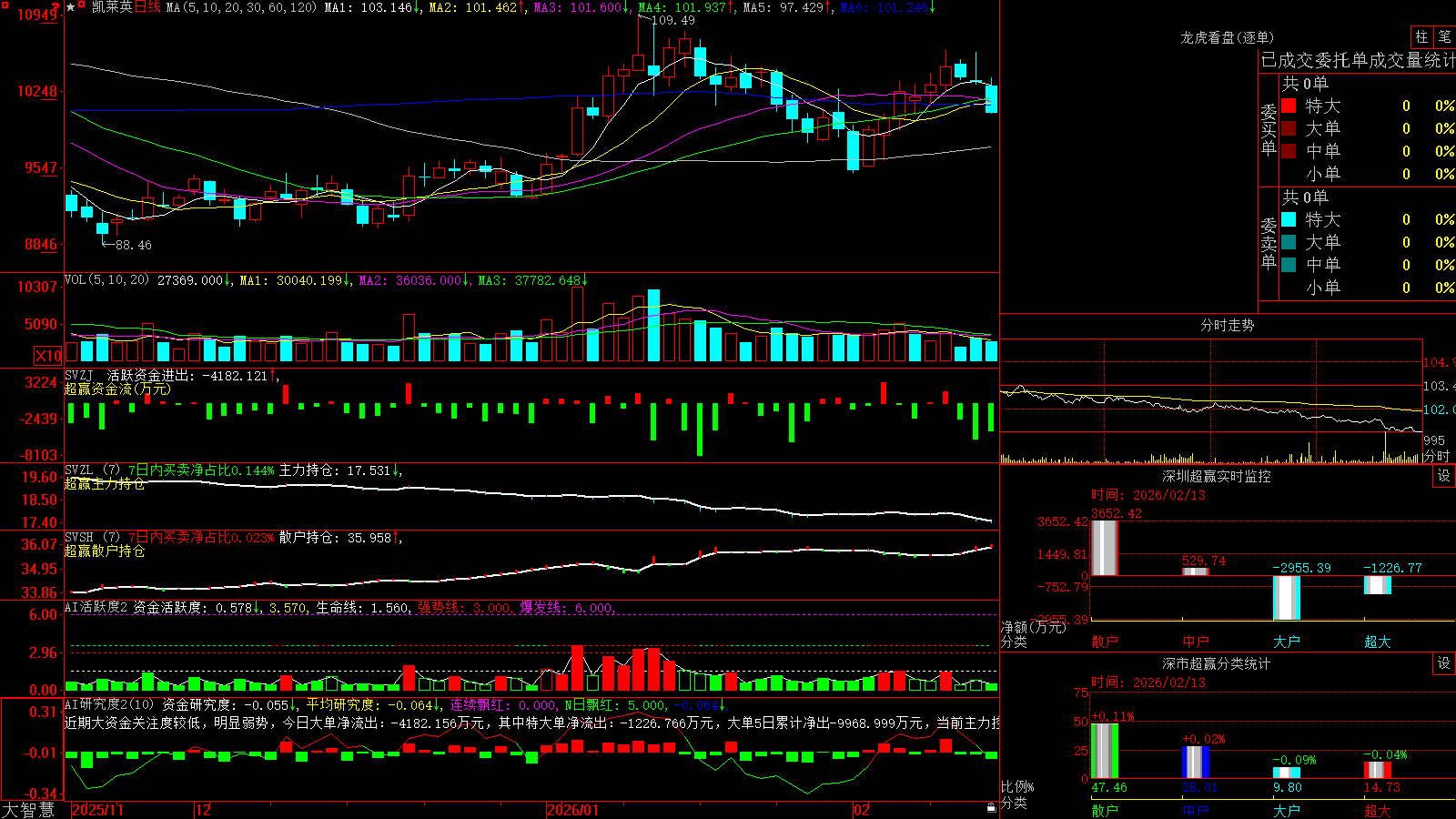Click the 超赢主力持仓 label

pos(105,483)
